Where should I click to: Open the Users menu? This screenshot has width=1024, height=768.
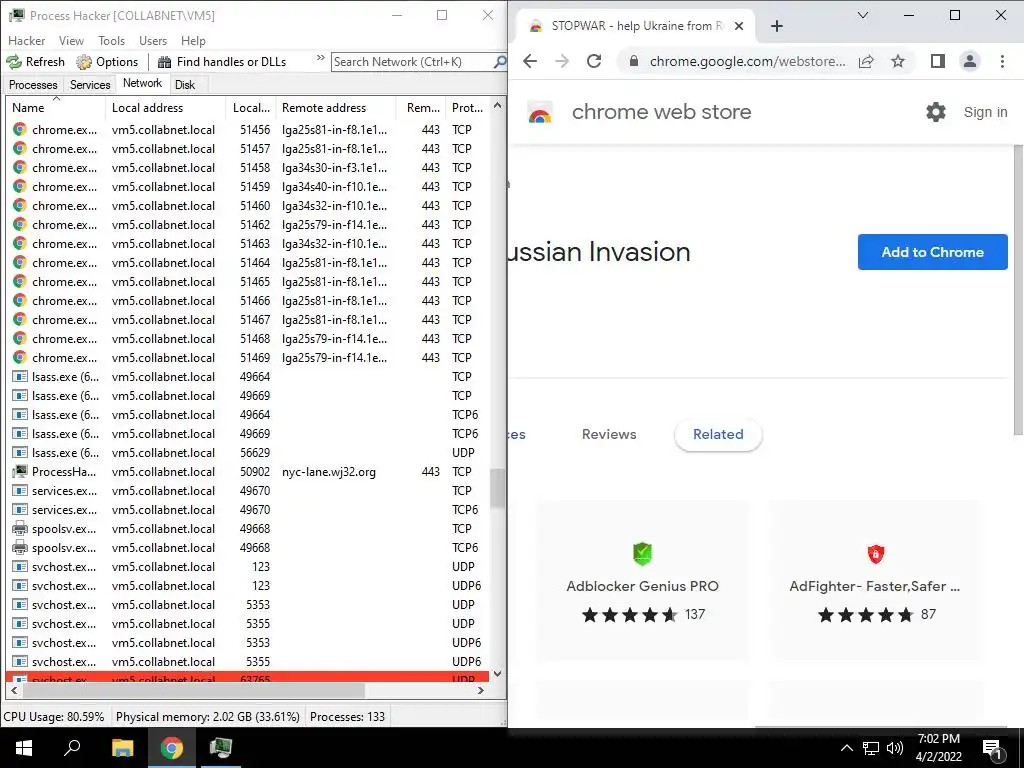(x=153, y=40)
